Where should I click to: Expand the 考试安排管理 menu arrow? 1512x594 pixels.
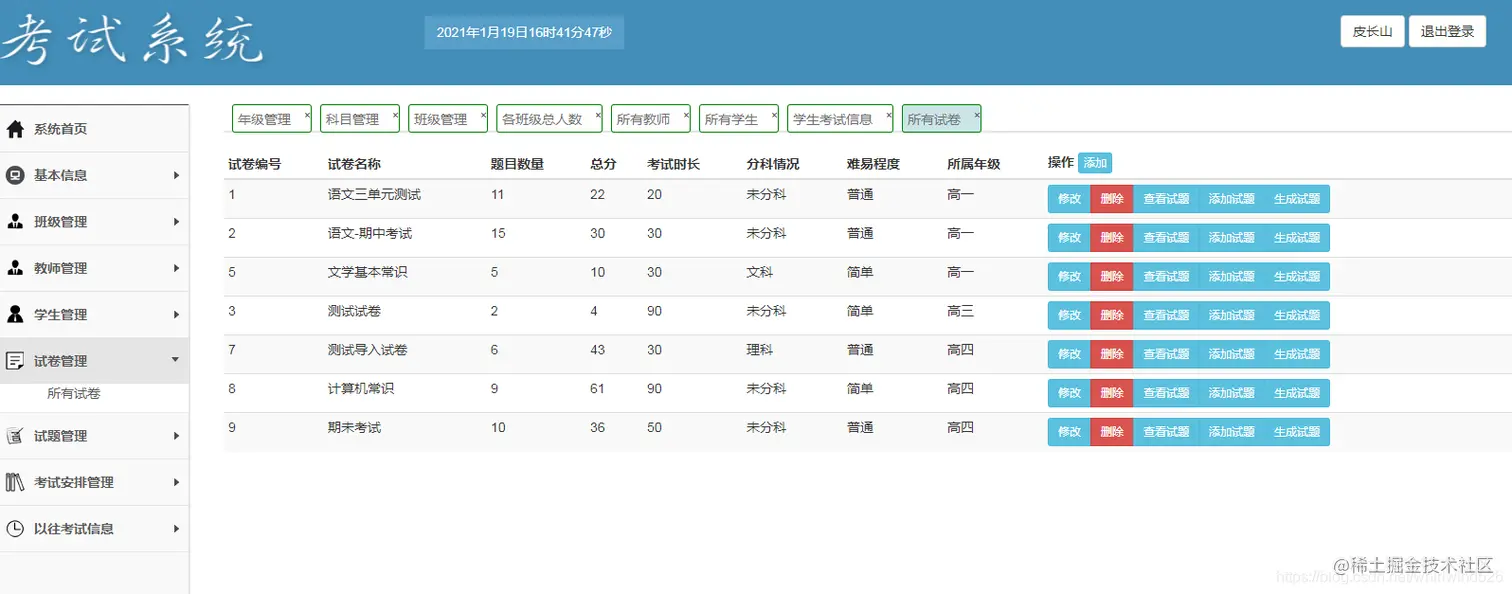pos(176,482)
